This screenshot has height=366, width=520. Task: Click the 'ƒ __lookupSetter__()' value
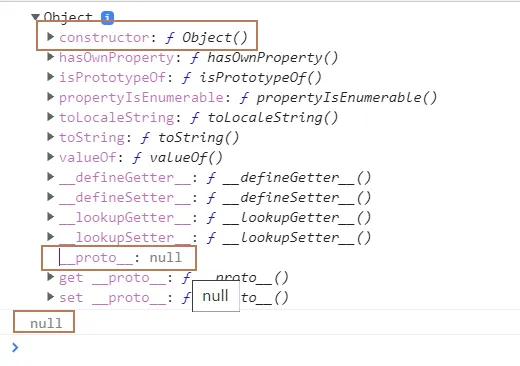tap(289, 238)
